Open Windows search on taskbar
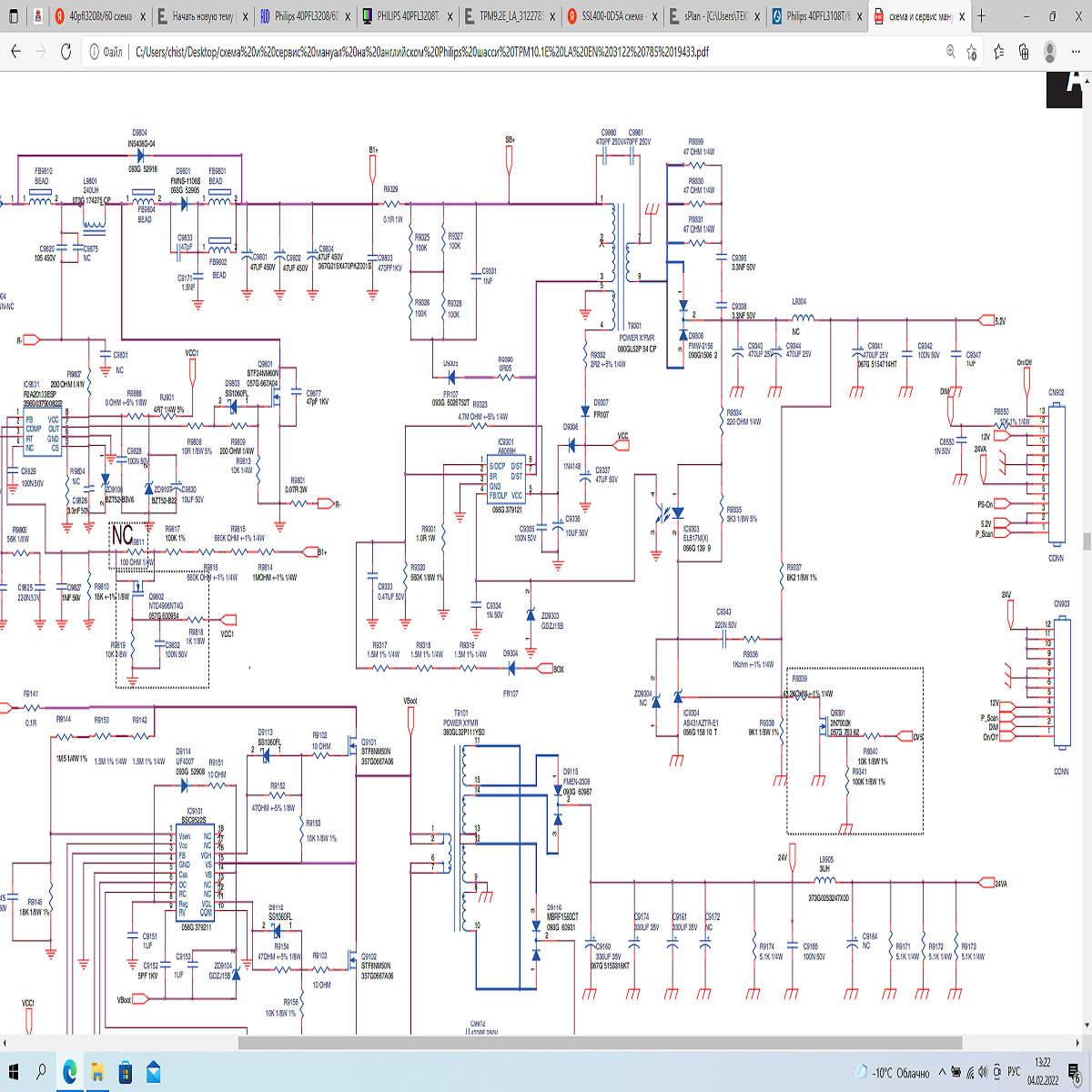Screen dimensions: 1092x1092 [x=41, y=1072]
